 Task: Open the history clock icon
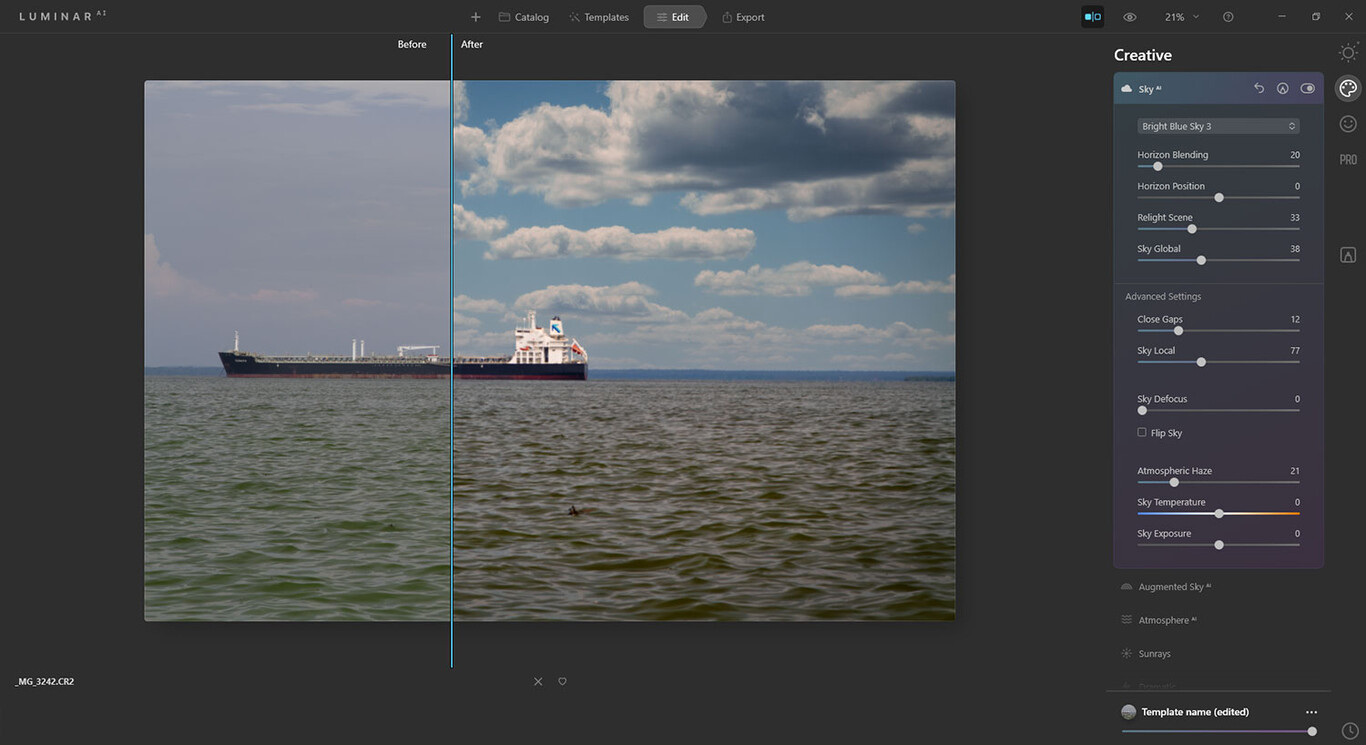(1349, 731)
